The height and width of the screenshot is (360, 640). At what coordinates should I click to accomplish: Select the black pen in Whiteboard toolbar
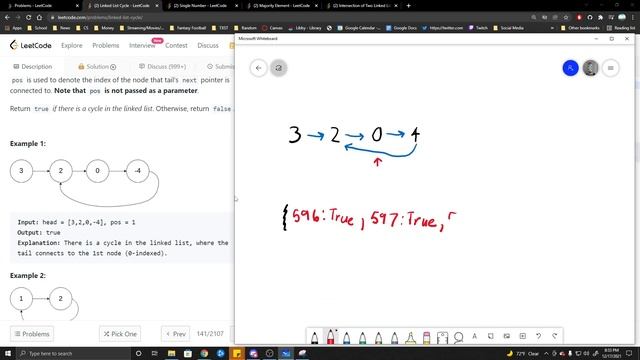[314, 338]
